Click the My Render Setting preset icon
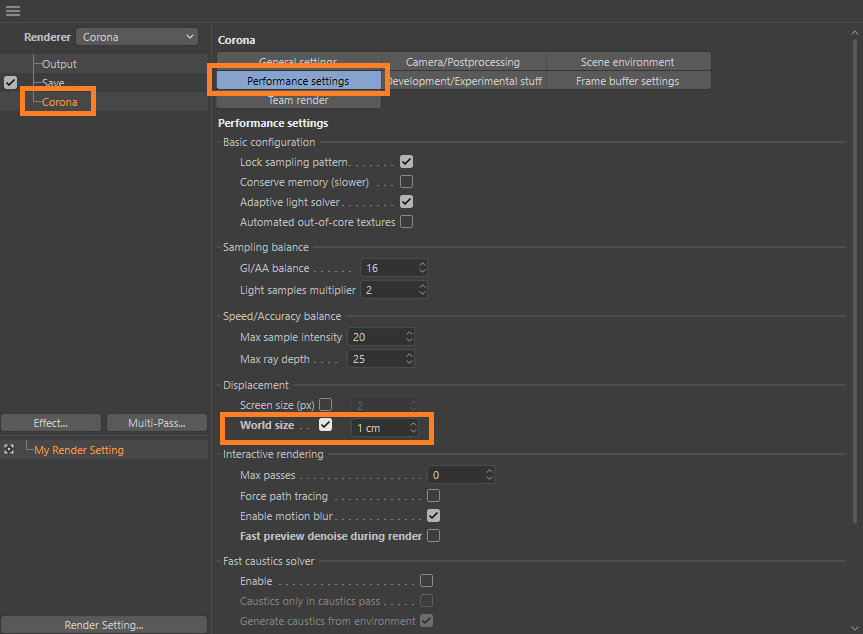 click(10, 450)
